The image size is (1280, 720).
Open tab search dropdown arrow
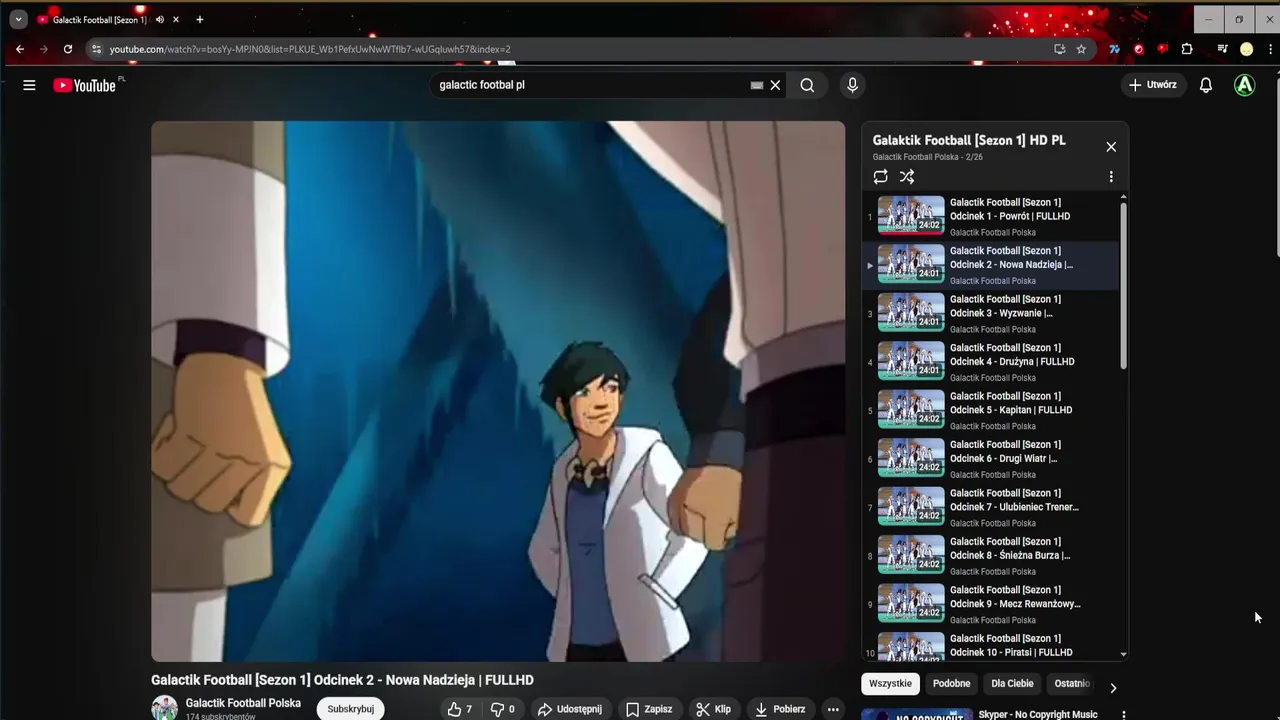(x=18, y=19)
